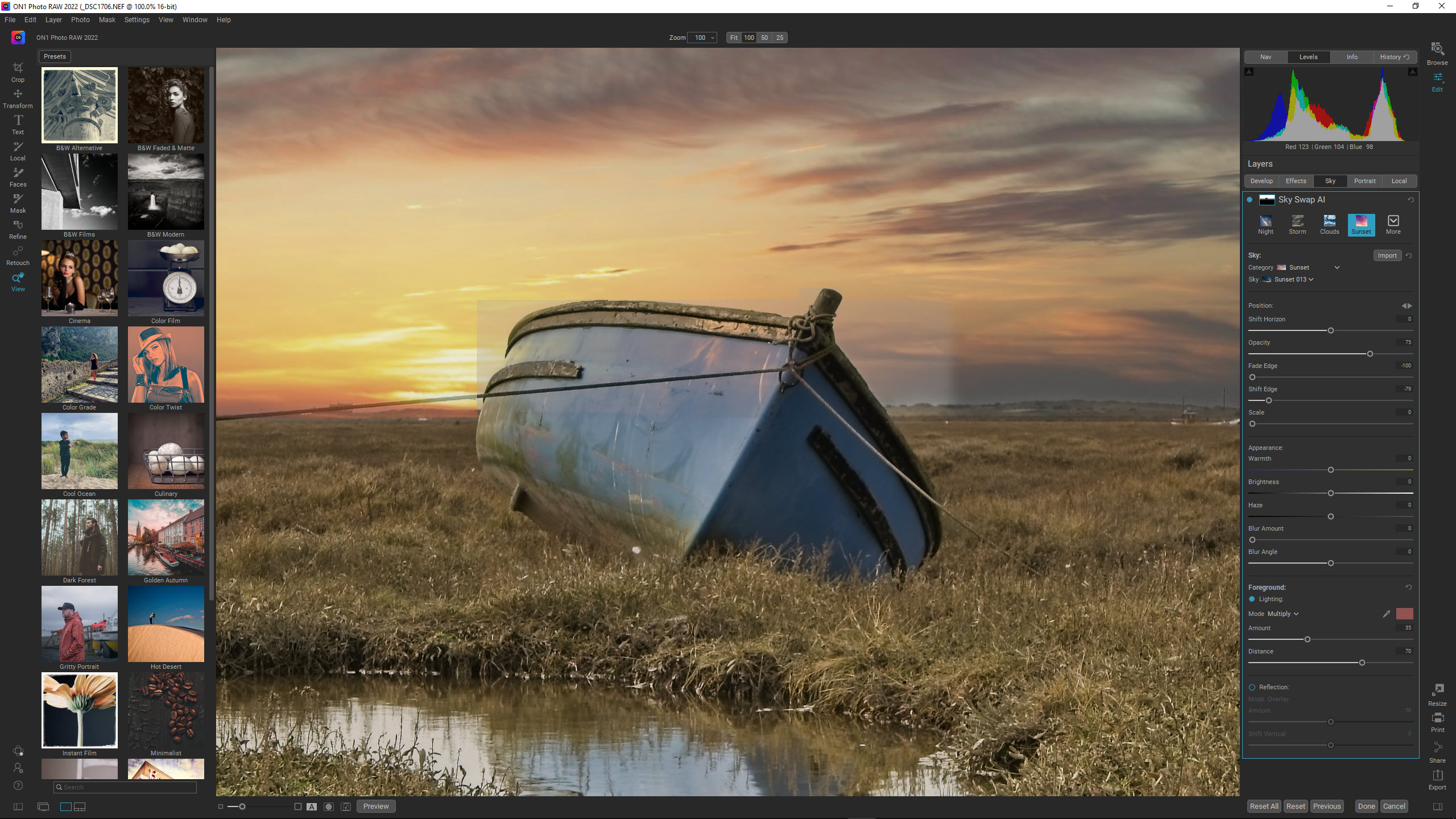This screenshot has width=1456, height=819.
Task: Switch to Portrait tab in Layers panel
Action: tap(1364, 181)
